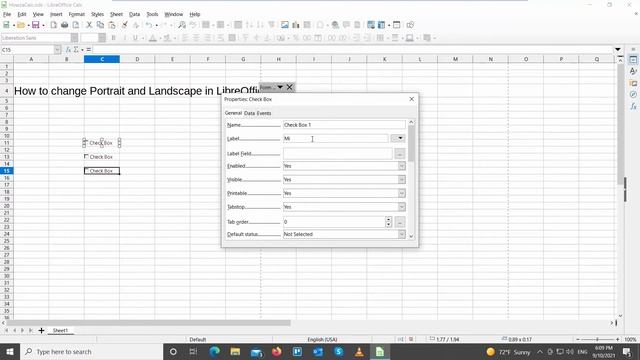The width and height of the screenshot is (640, 360).
Task: Click the Tab order browse button
Action: (400, 222)
